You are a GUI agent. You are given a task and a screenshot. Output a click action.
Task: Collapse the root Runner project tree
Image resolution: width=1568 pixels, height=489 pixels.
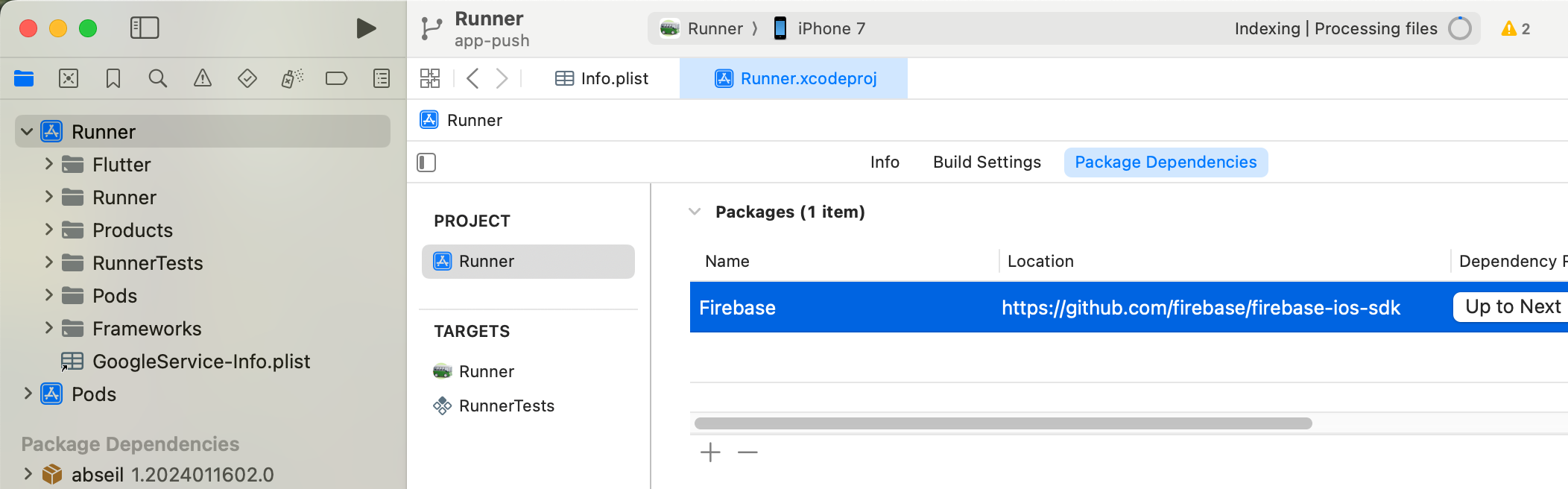tap(27, 132)
